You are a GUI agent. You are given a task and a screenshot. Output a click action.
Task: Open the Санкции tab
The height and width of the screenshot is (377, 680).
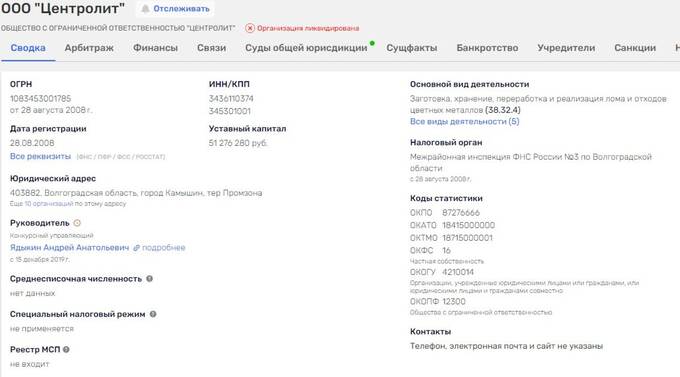pos(635,48)
